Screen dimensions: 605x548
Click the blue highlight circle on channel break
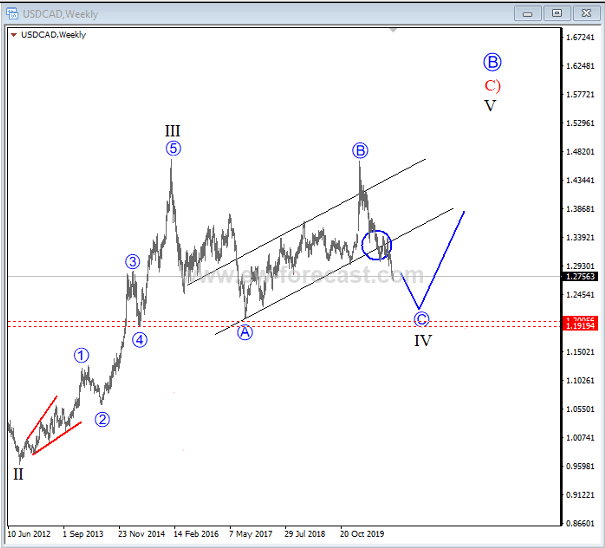click(377, 245)
